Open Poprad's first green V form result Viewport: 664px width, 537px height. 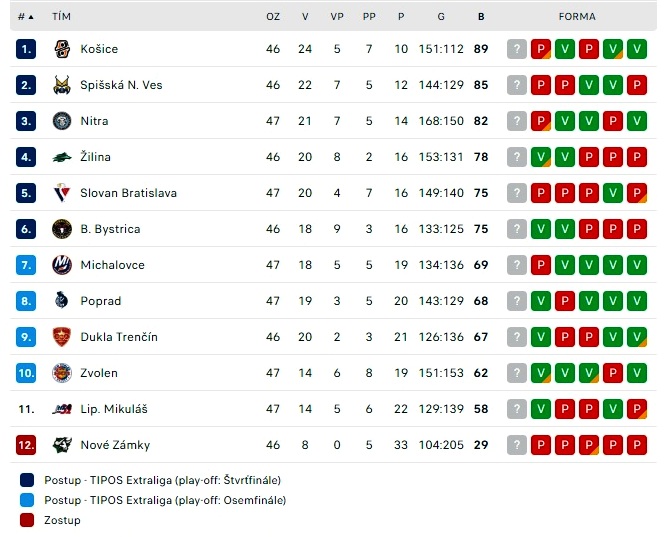(x=541, y=301)
